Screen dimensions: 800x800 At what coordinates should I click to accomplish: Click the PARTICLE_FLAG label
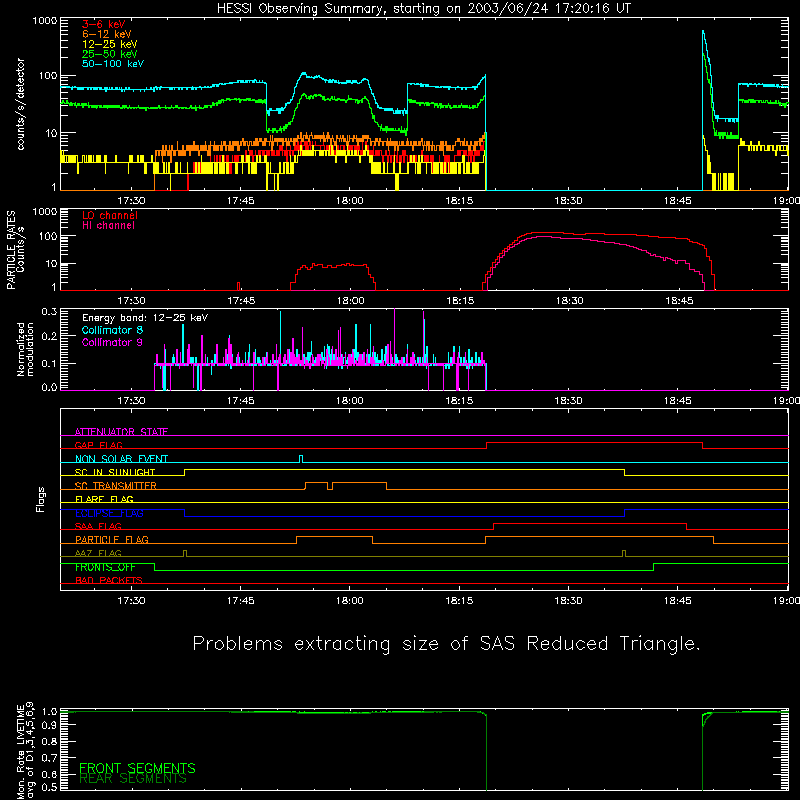click(112, 539)
